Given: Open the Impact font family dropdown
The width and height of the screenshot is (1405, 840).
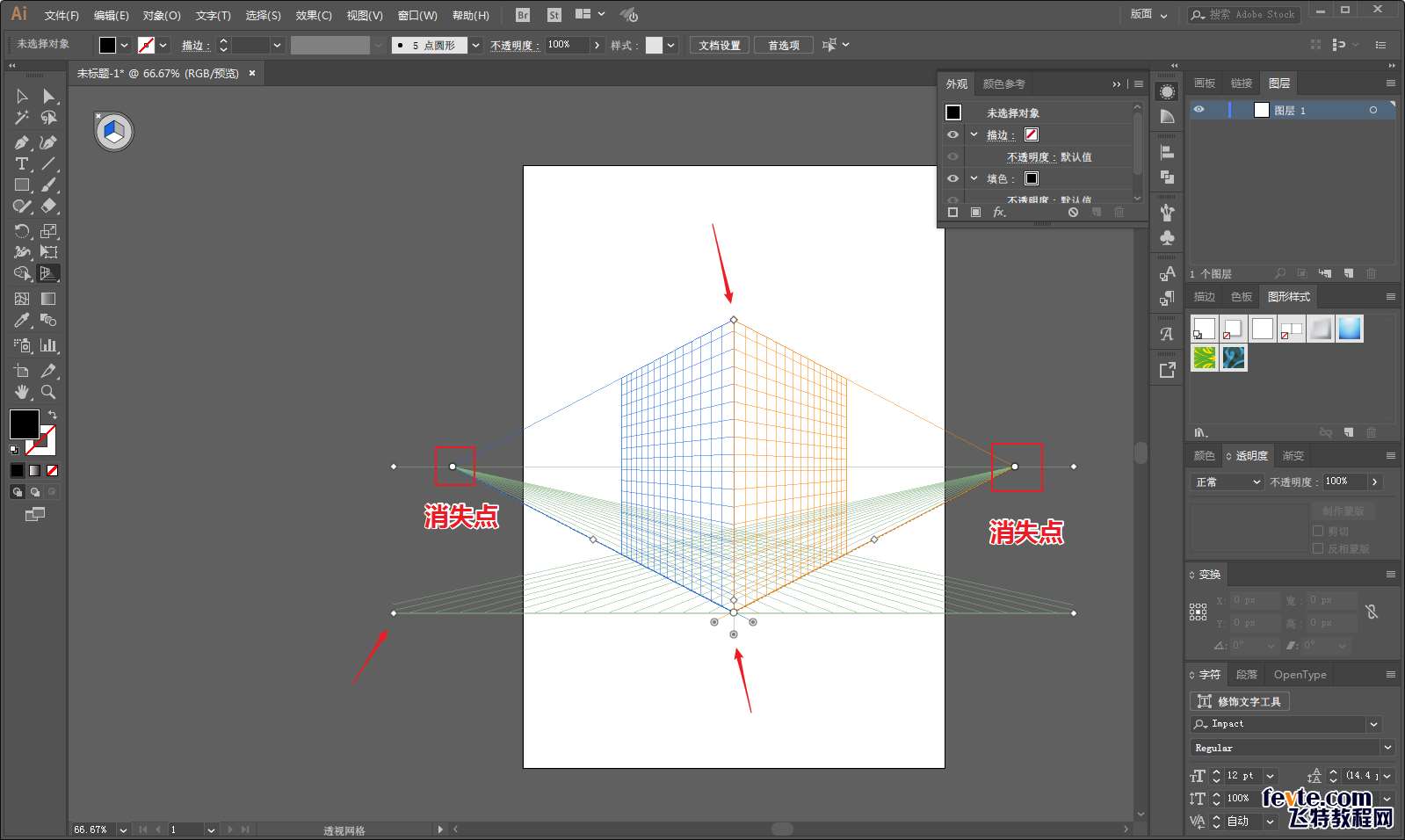Looking at the screenshot, I should click(1373, 724).
